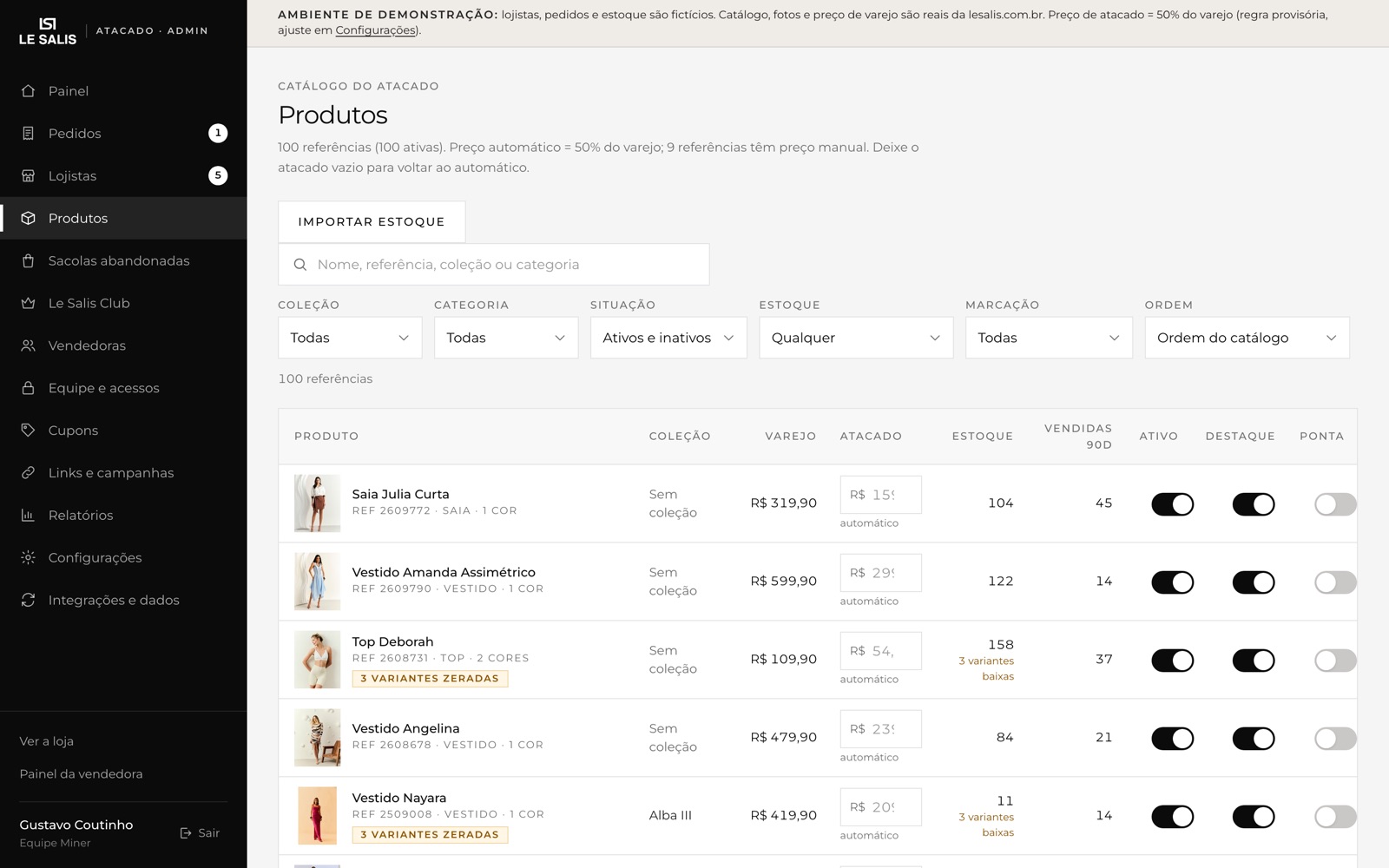Open the Marcação filter dropdown

tap(1049, 338)
